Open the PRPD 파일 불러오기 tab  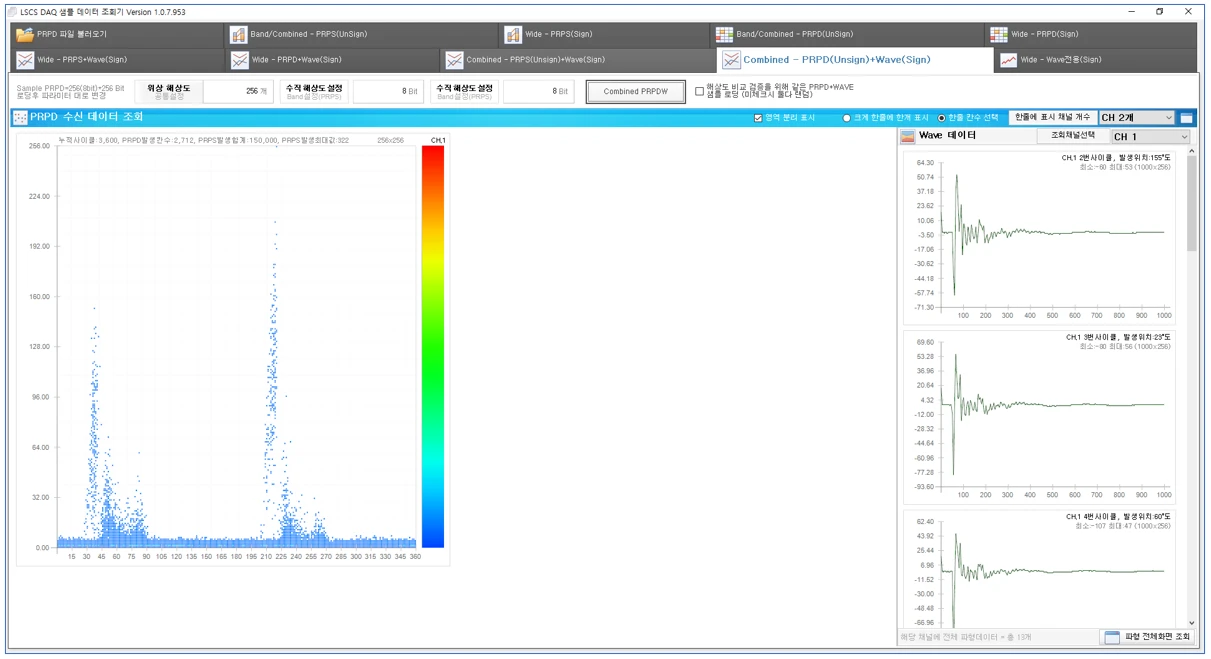116,34
